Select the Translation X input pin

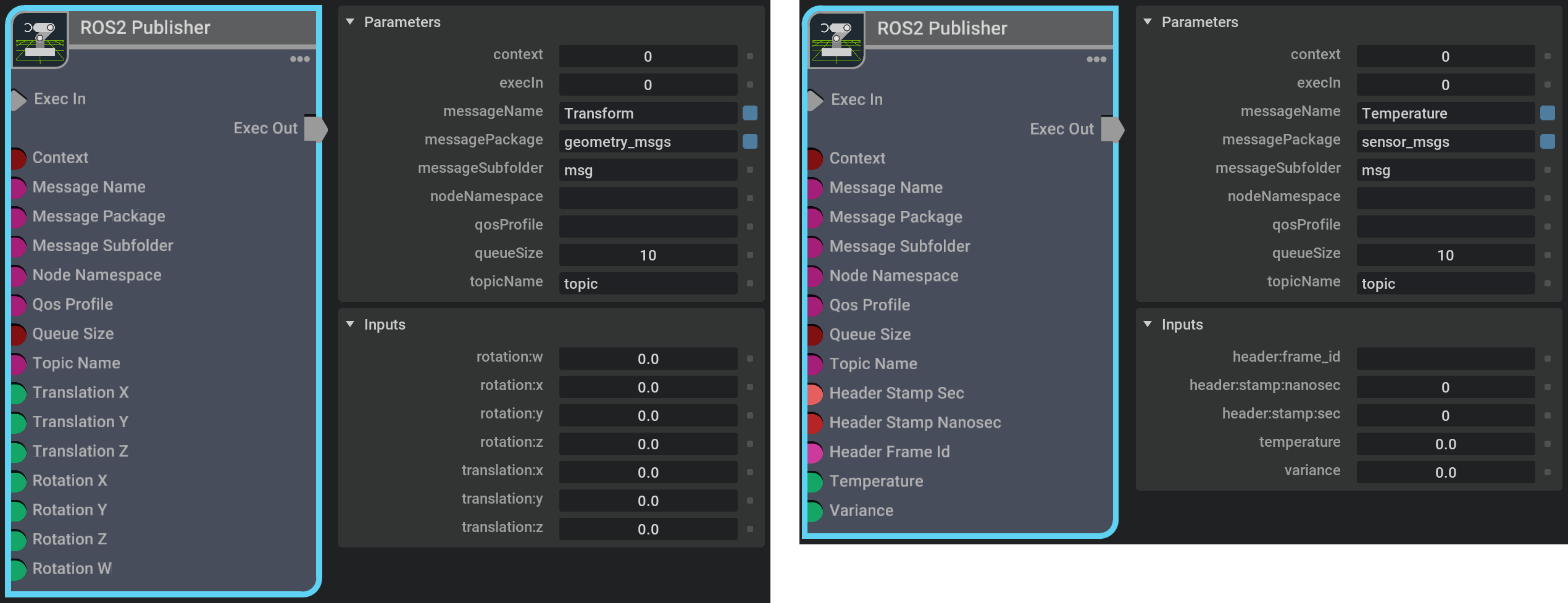[x=19, y=393]
